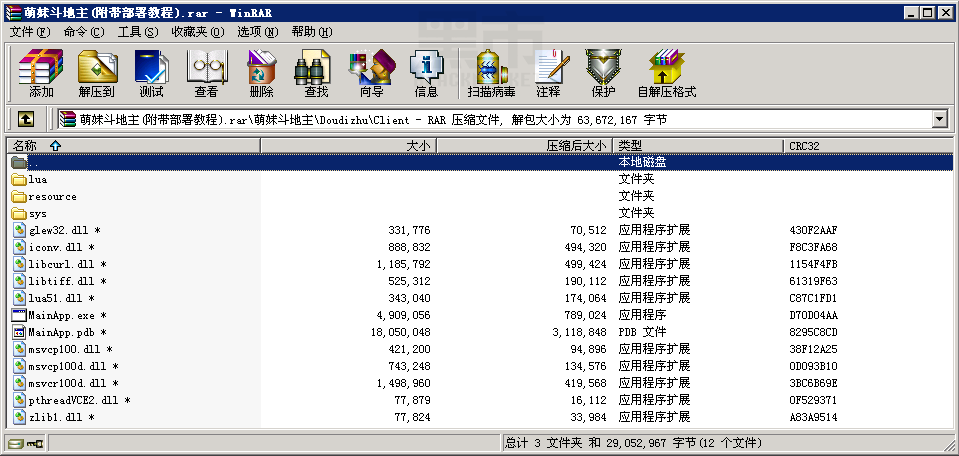Select the libcurl.dll file name
Screen dimensions: 959x456
tap(67, 265)
